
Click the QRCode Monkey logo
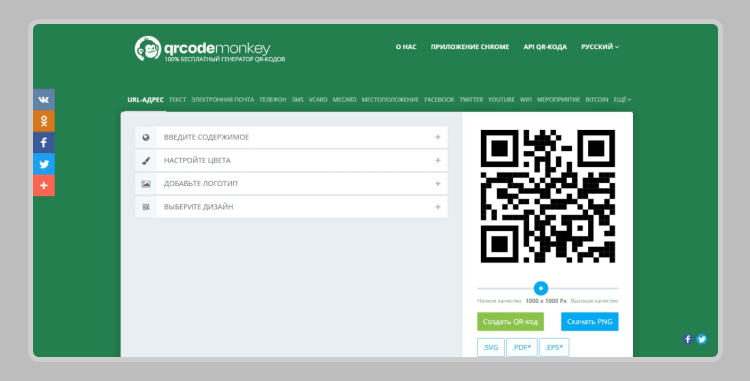coord(210,49)
